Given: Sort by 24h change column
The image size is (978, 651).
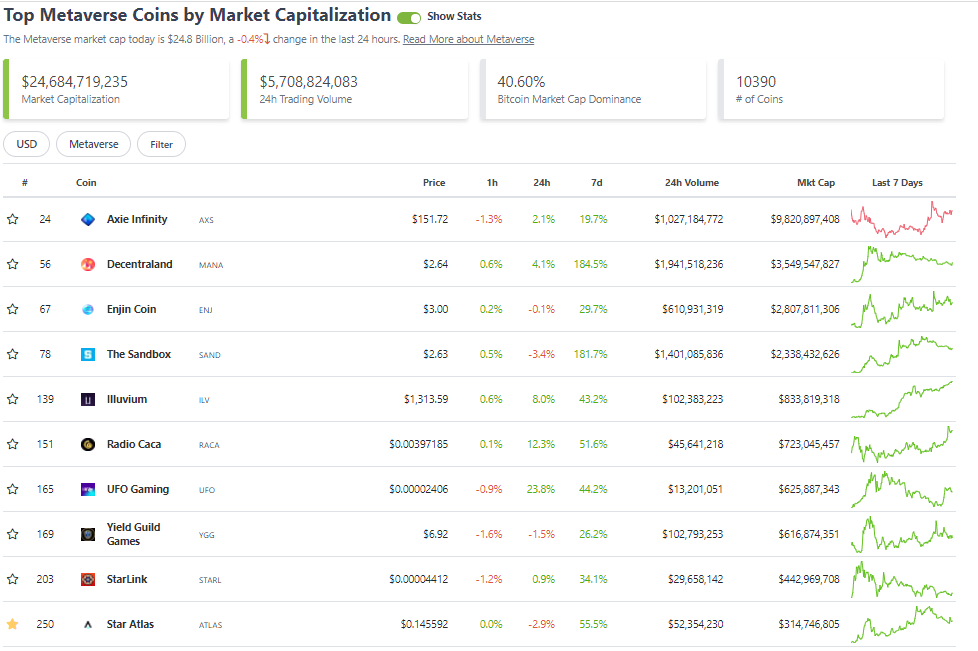Looking at the screenshot, I should (x=541, y=183).
